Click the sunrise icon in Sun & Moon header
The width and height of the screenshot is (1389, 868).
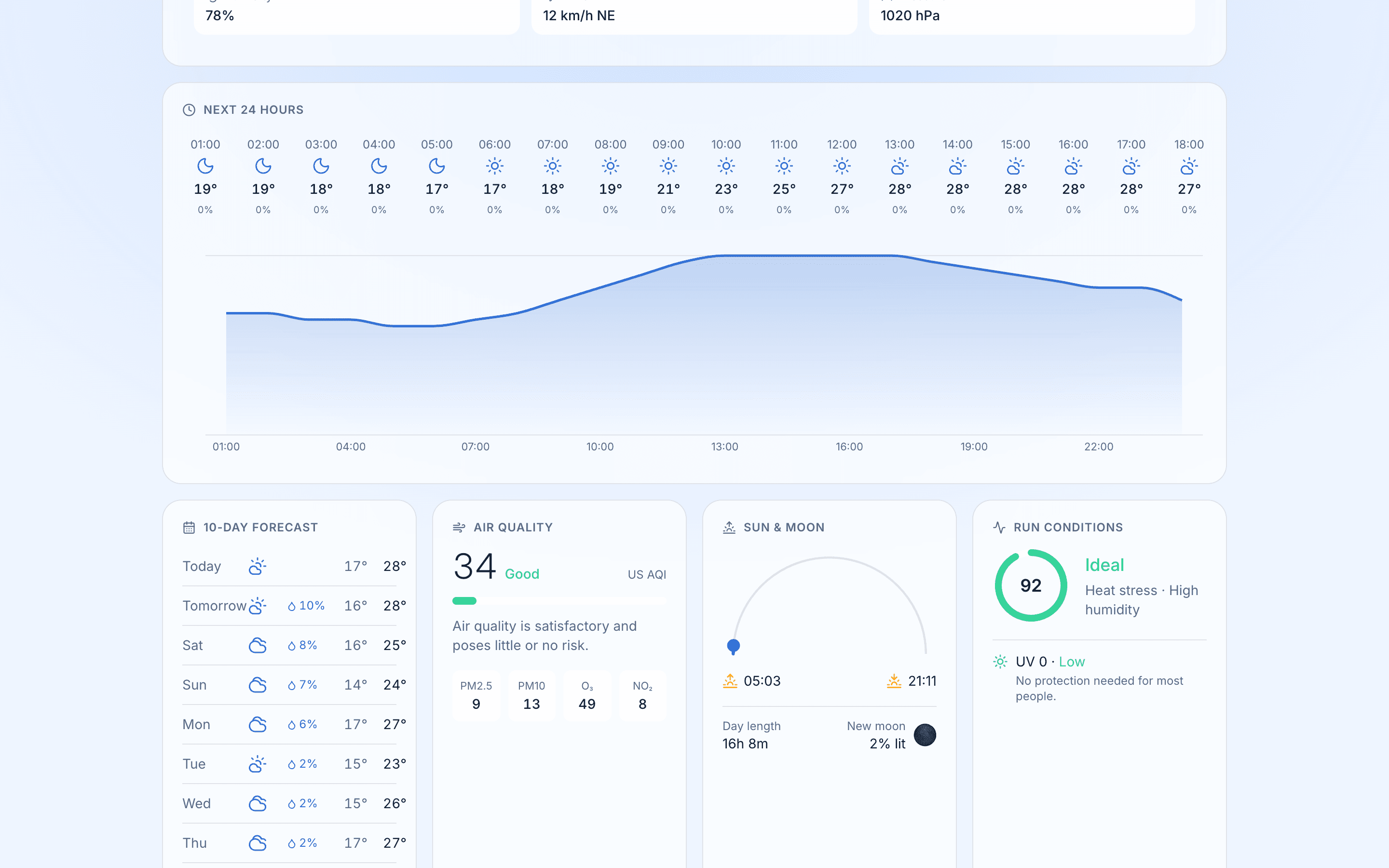point(729,527)
